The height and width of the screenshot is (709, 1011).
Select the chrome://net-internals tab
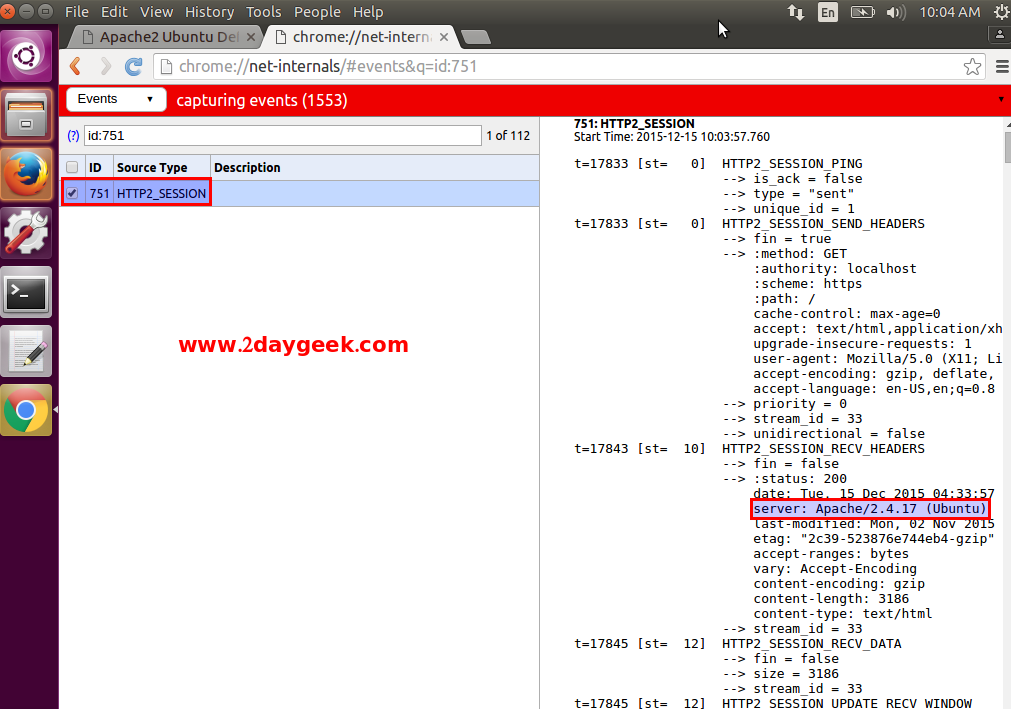pyautogui.click(x=361, y=37)
